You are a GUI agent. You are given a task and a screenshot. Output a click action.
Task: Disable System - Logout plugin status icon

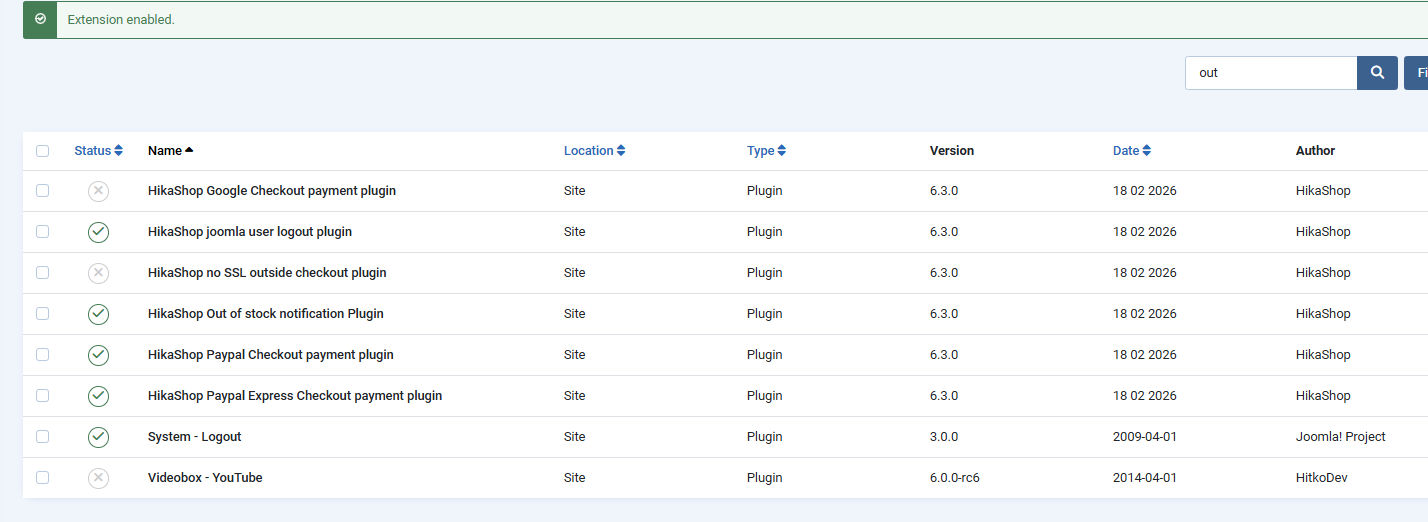click(98, 437)
